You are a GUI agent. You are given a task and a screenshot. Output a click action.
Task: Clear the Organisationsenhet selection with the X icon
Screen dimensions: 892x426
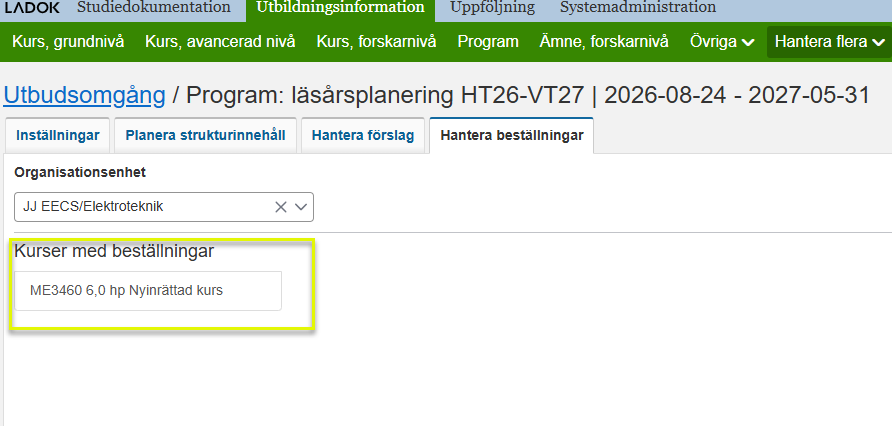[281, 207]
